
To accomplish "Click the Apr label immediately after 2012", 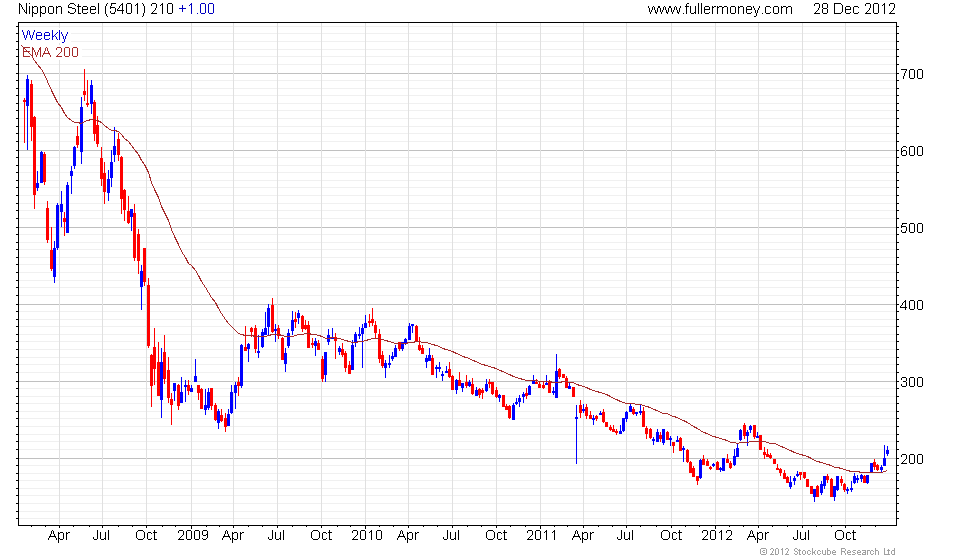I will pos(758,536).
